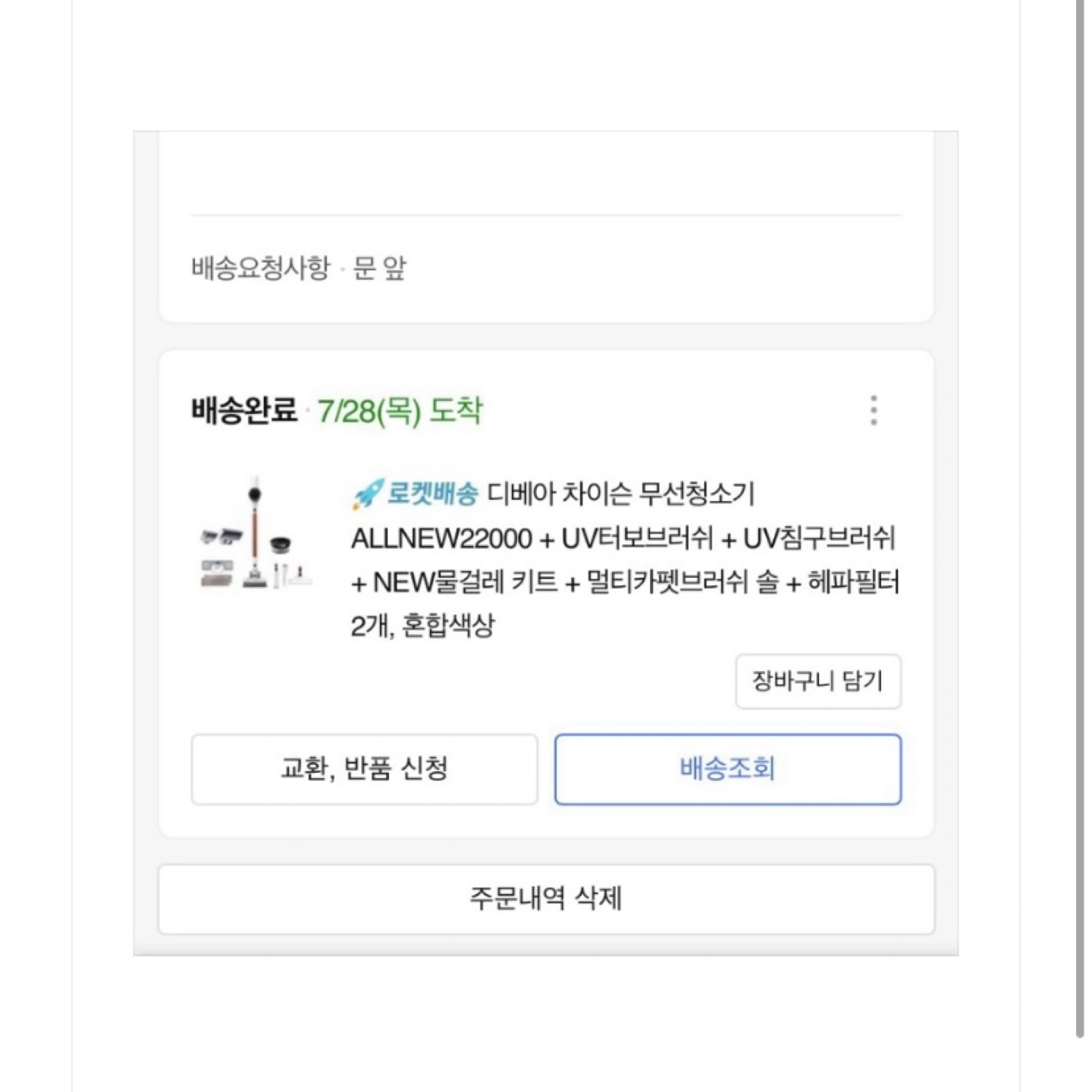Screen dimensions: 1092x1092
Task: Select the 배송완료 status label
Action: click(x=243, y=409)
